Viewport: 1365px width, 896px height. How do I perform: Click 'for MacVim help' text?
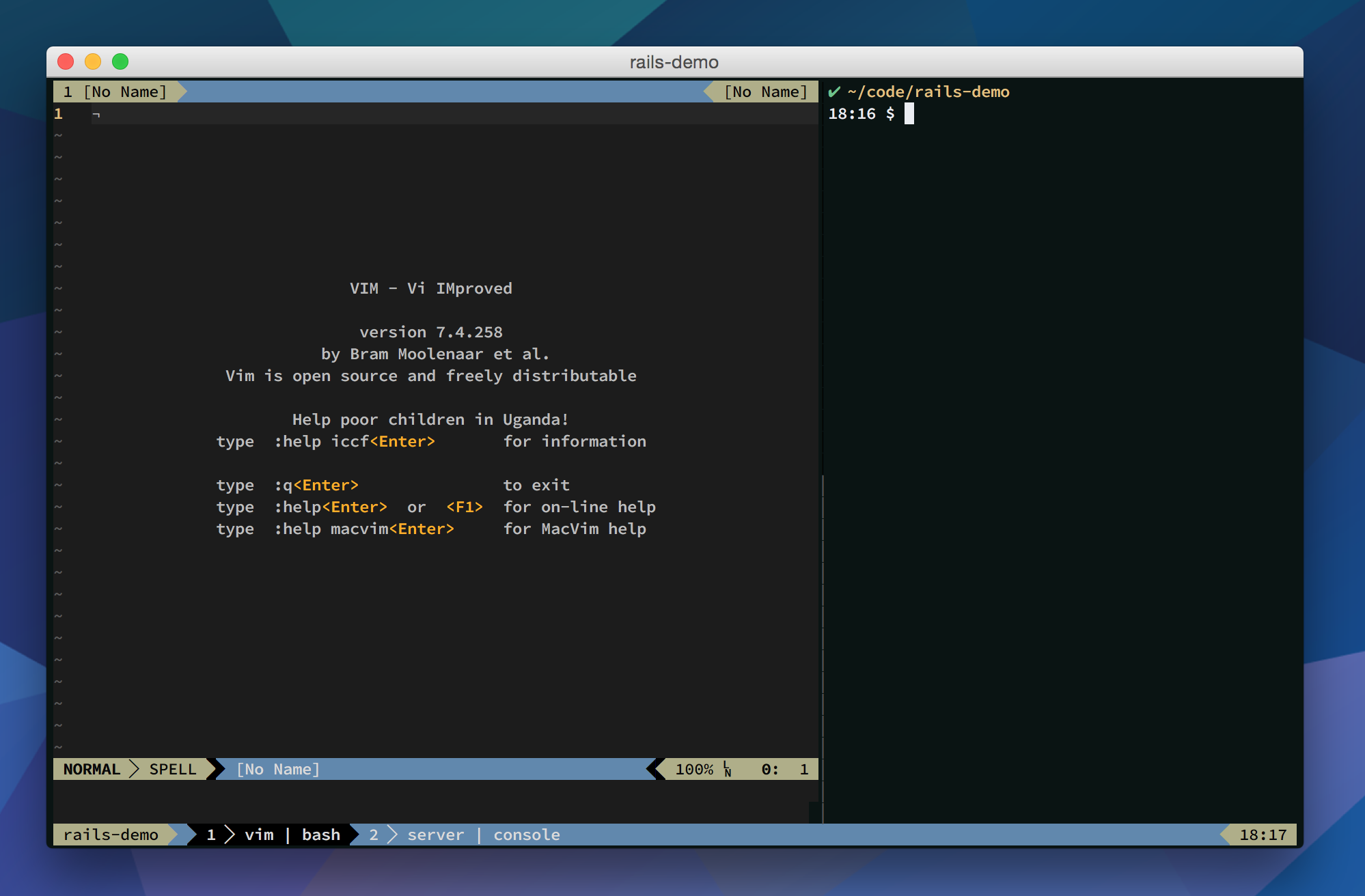coord(575,529)
